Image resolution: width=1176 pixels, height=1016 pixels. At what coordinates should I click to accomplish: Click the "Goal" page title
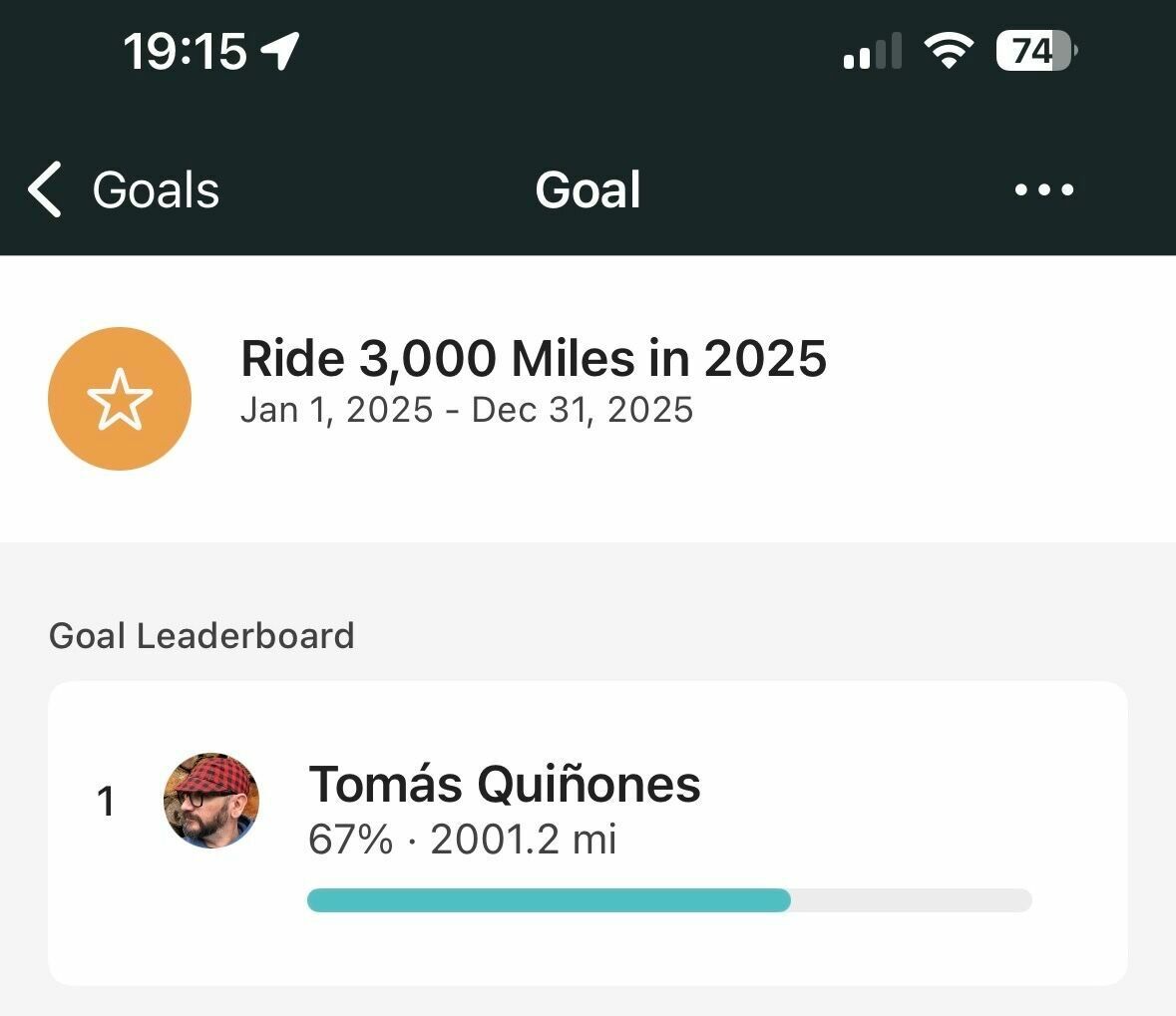click(x=588, y=189)
